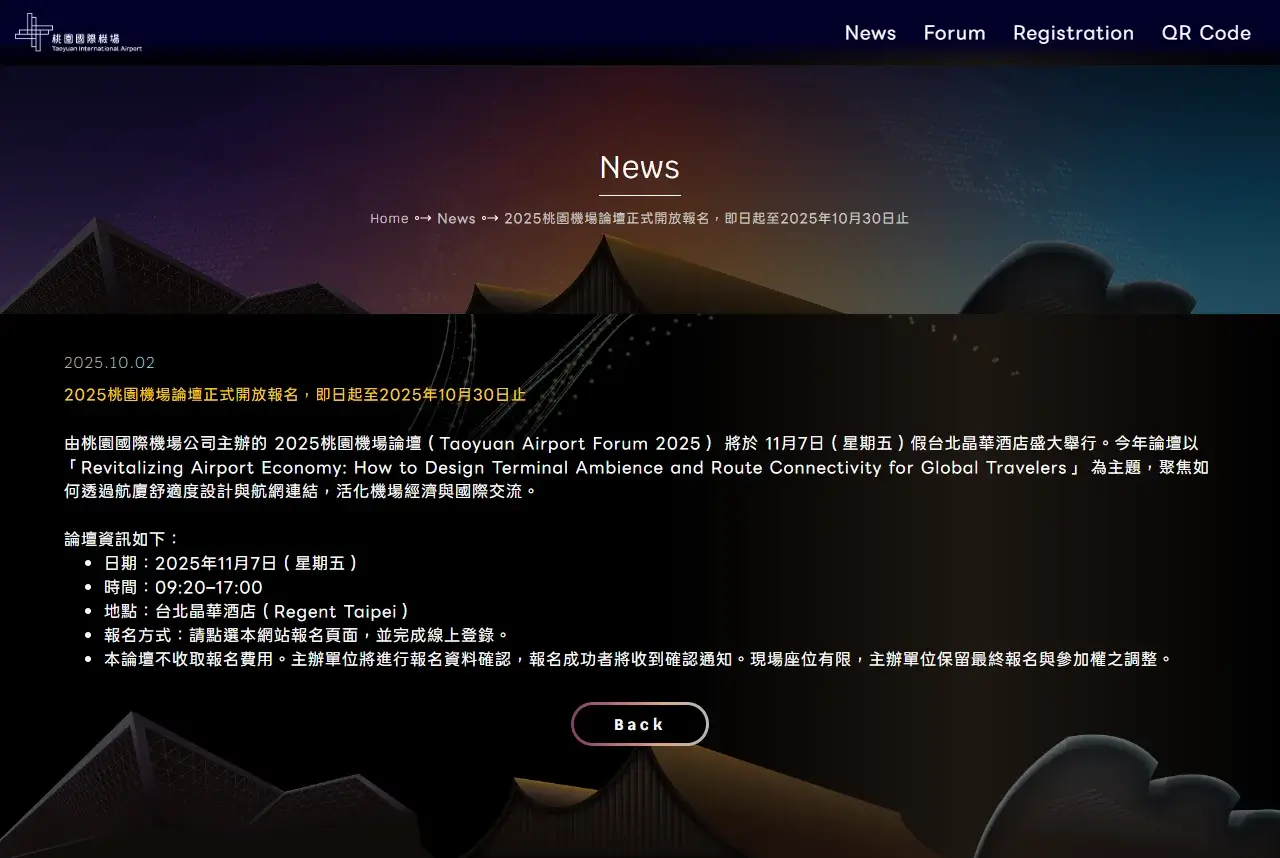Viewport: 1280px width, 858px height.
Task: Click the breadcrumb arrow after Home
Action: (x=423, y=218)
